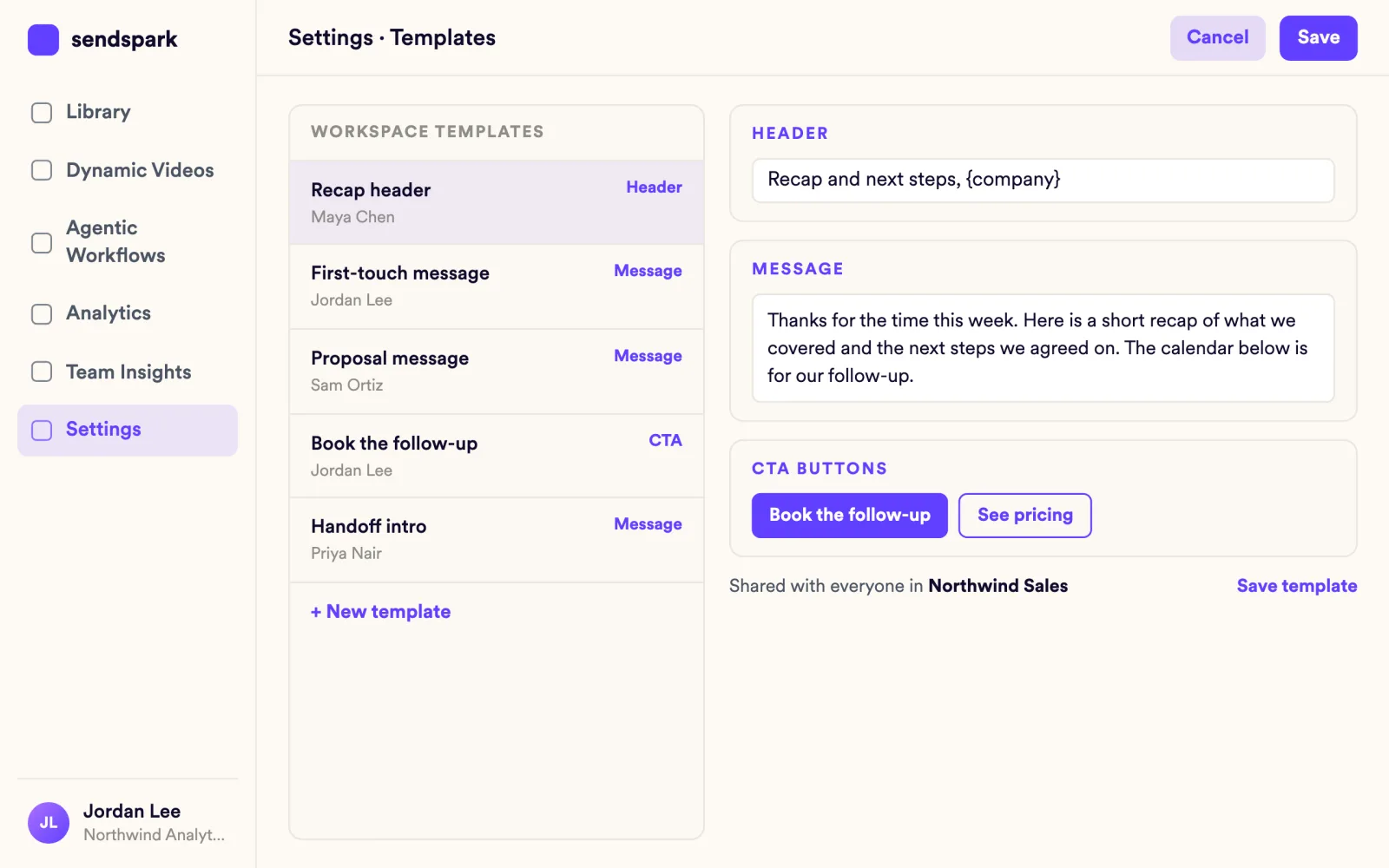Open Agentic Workflows page
The width and height of the screenshot is (1389, 868).
click(x=128, y=242)
